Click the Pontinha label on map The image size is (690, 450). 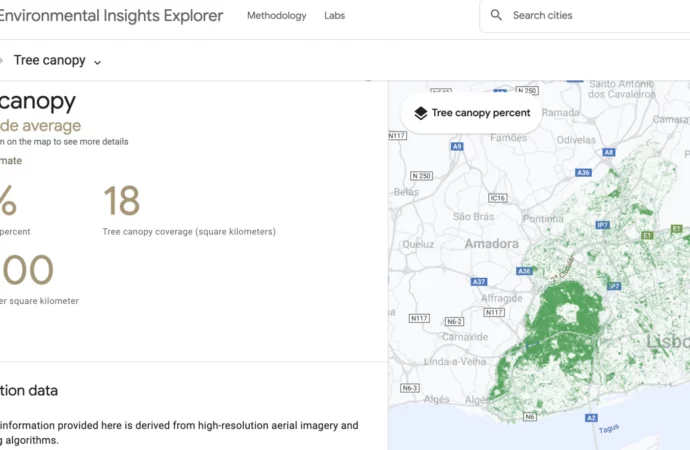click(543, 219)
